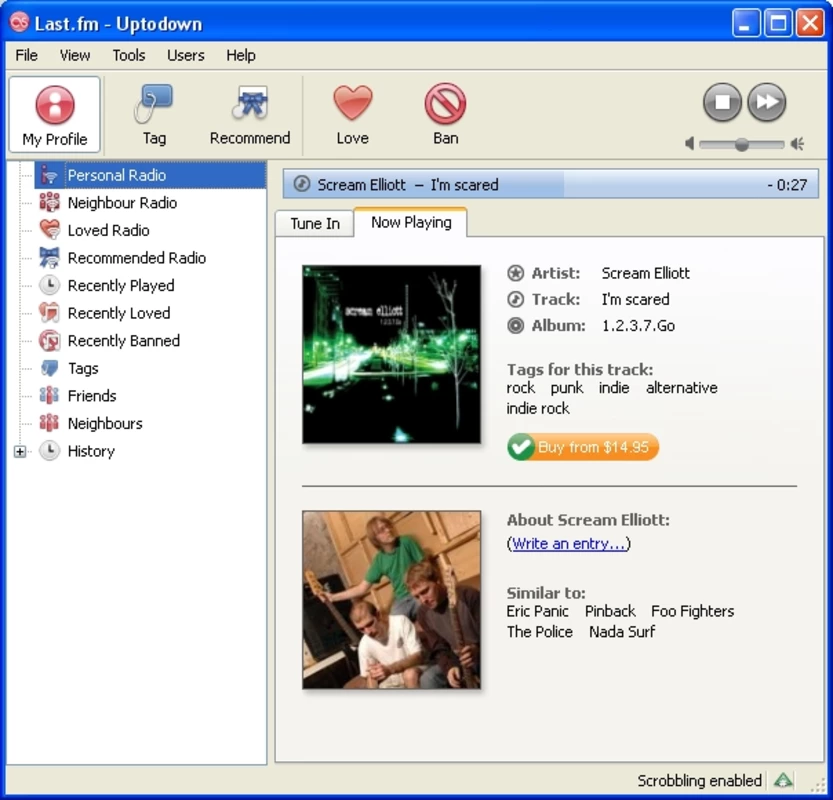833x800 pixels.
Task: Click the track progress bar
Action: point(550,184)
